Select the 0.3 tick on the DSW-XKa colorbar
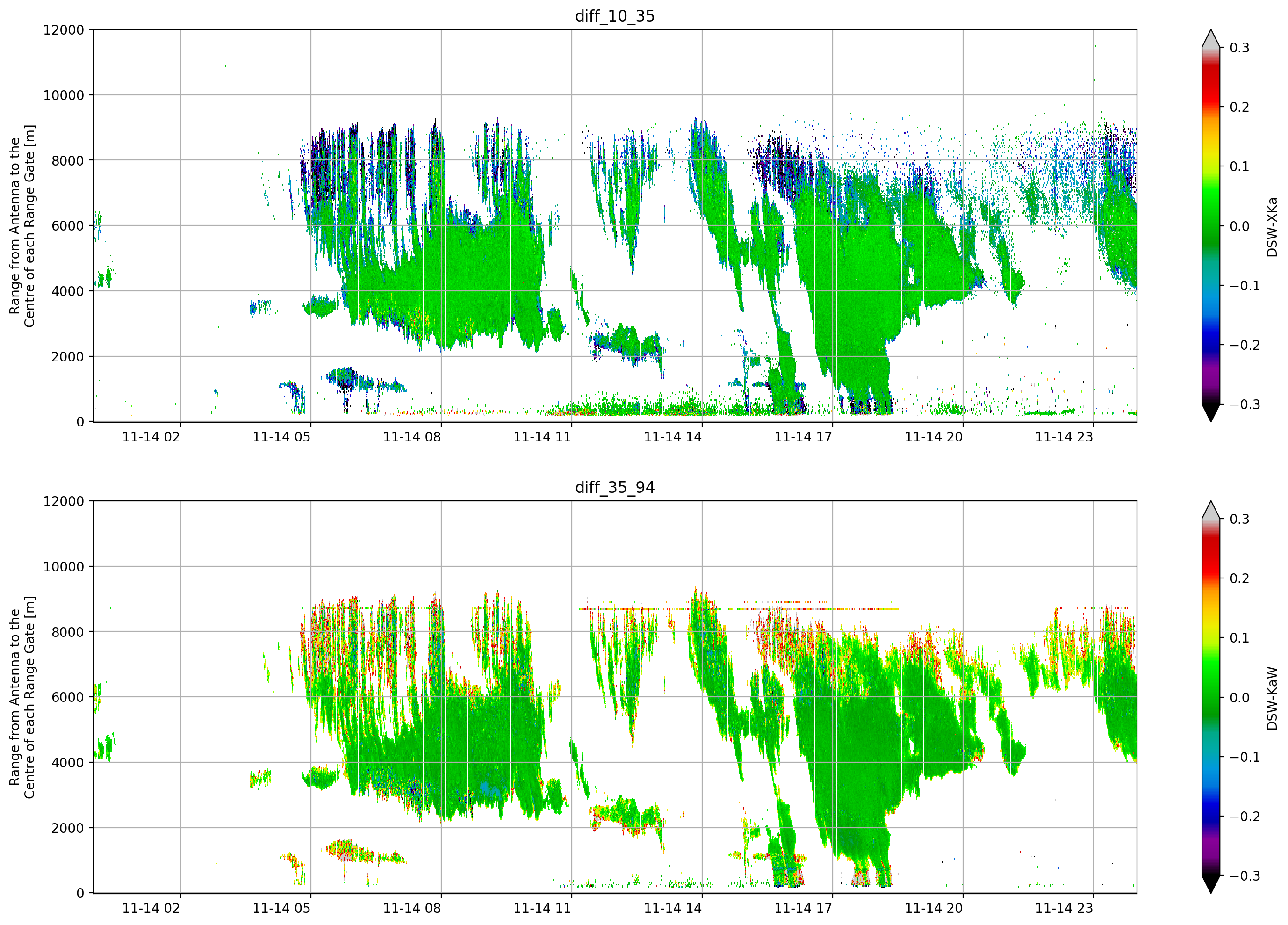Viewport: 1288px width, 925px height. (x=1240, y=48)
